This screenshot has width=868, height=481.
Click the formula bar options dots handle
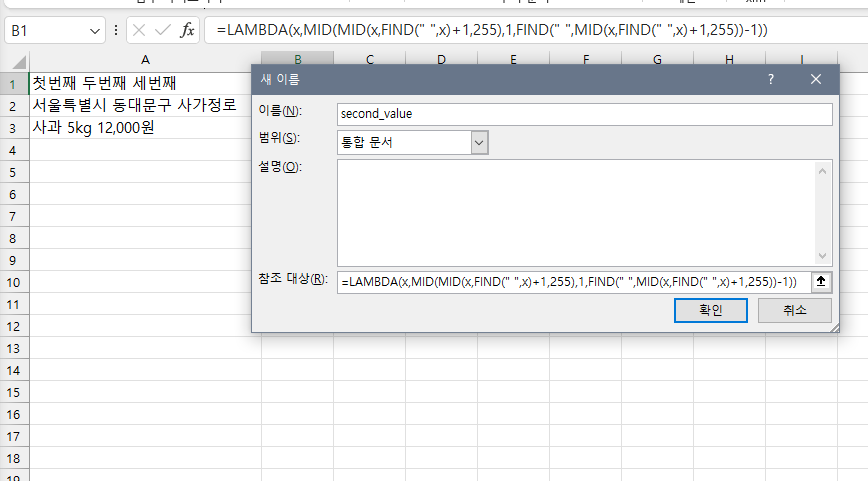click(x=116, y=30)
